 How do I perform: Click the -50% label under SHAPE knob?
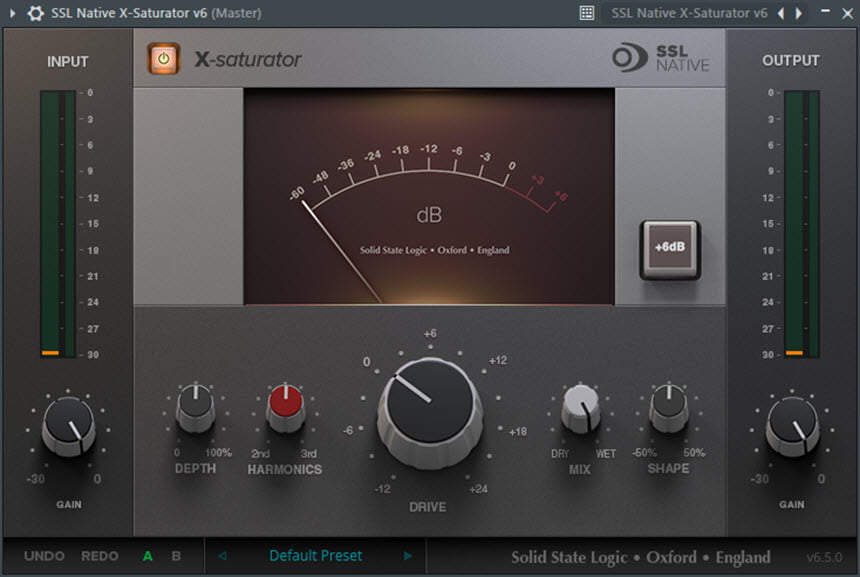pyautogui.click(x=644, y=452)
